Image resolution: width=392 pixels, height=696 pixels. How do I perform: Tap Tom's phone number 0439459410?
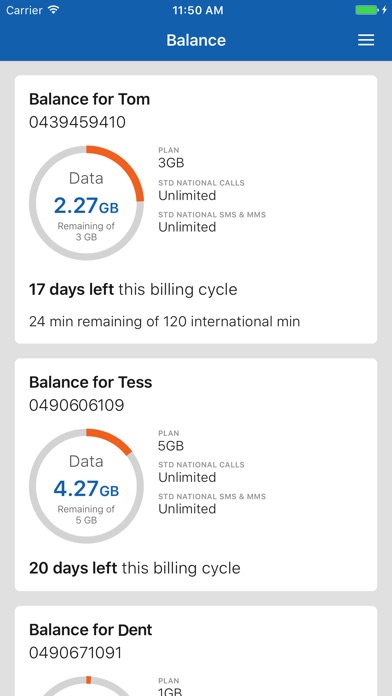pyautogui.click(x=77, y=122)
